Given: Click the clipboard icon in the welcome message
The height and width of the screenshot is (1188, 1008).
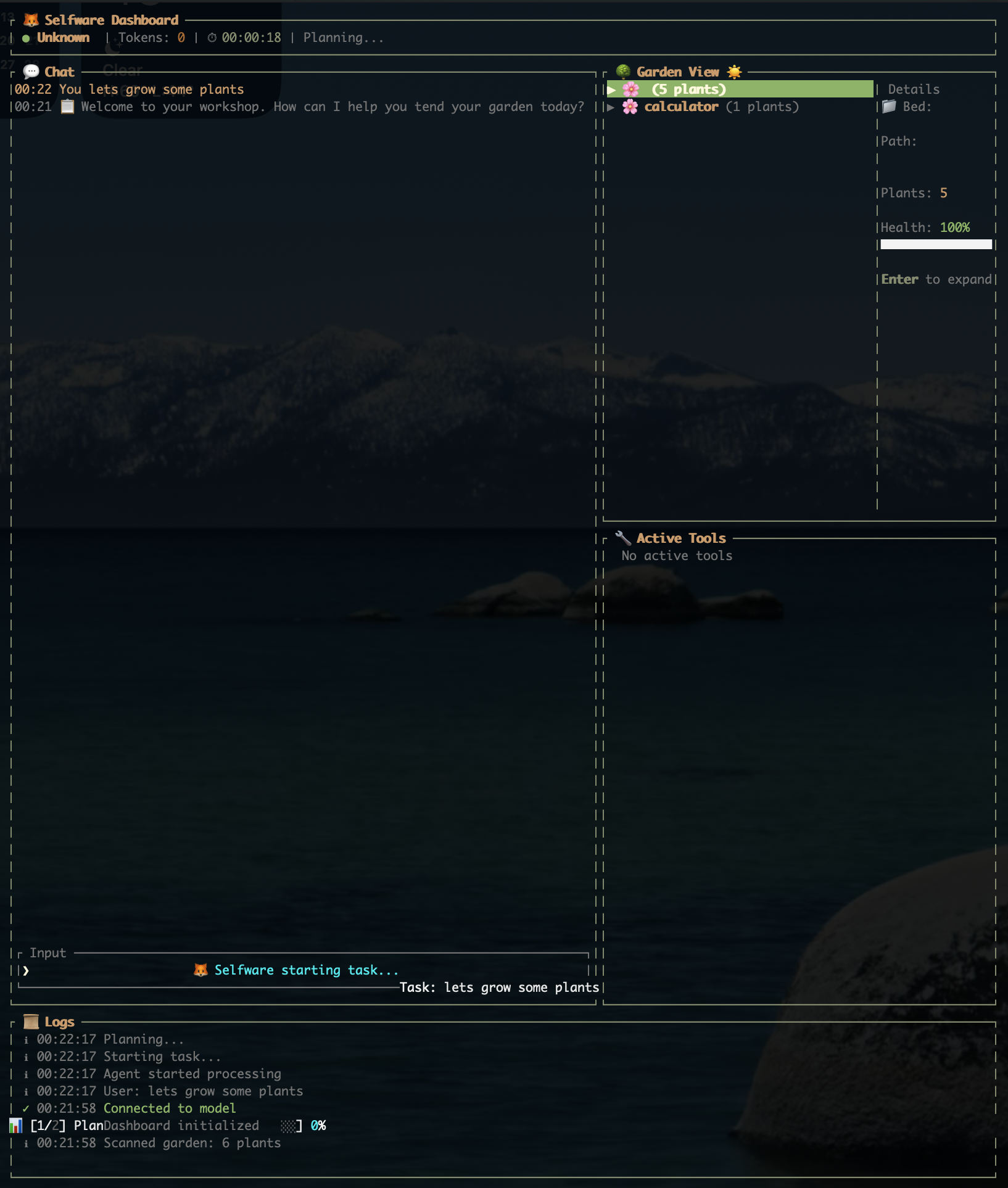Looking at the screenshot, I should (x=66, y=106).
